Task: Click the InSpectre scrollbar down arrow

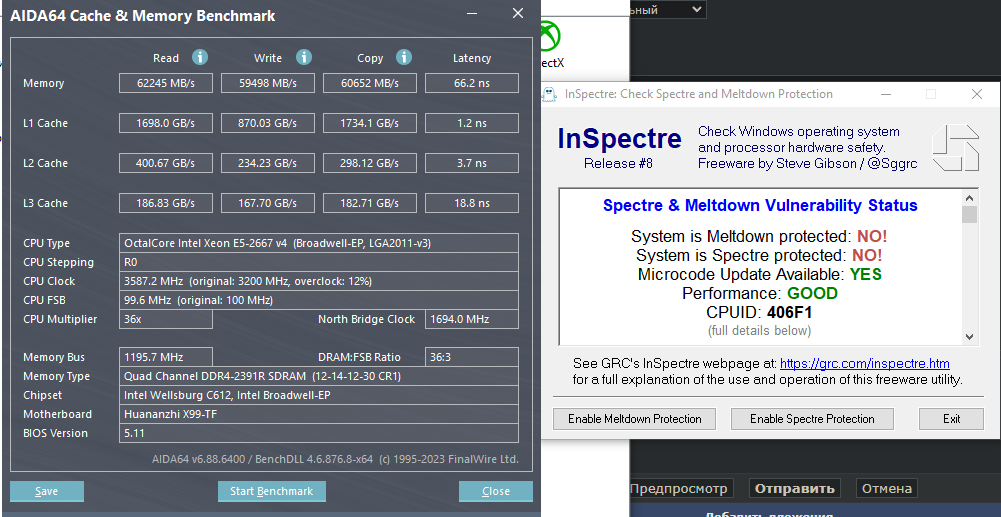Action: point(969,337)
